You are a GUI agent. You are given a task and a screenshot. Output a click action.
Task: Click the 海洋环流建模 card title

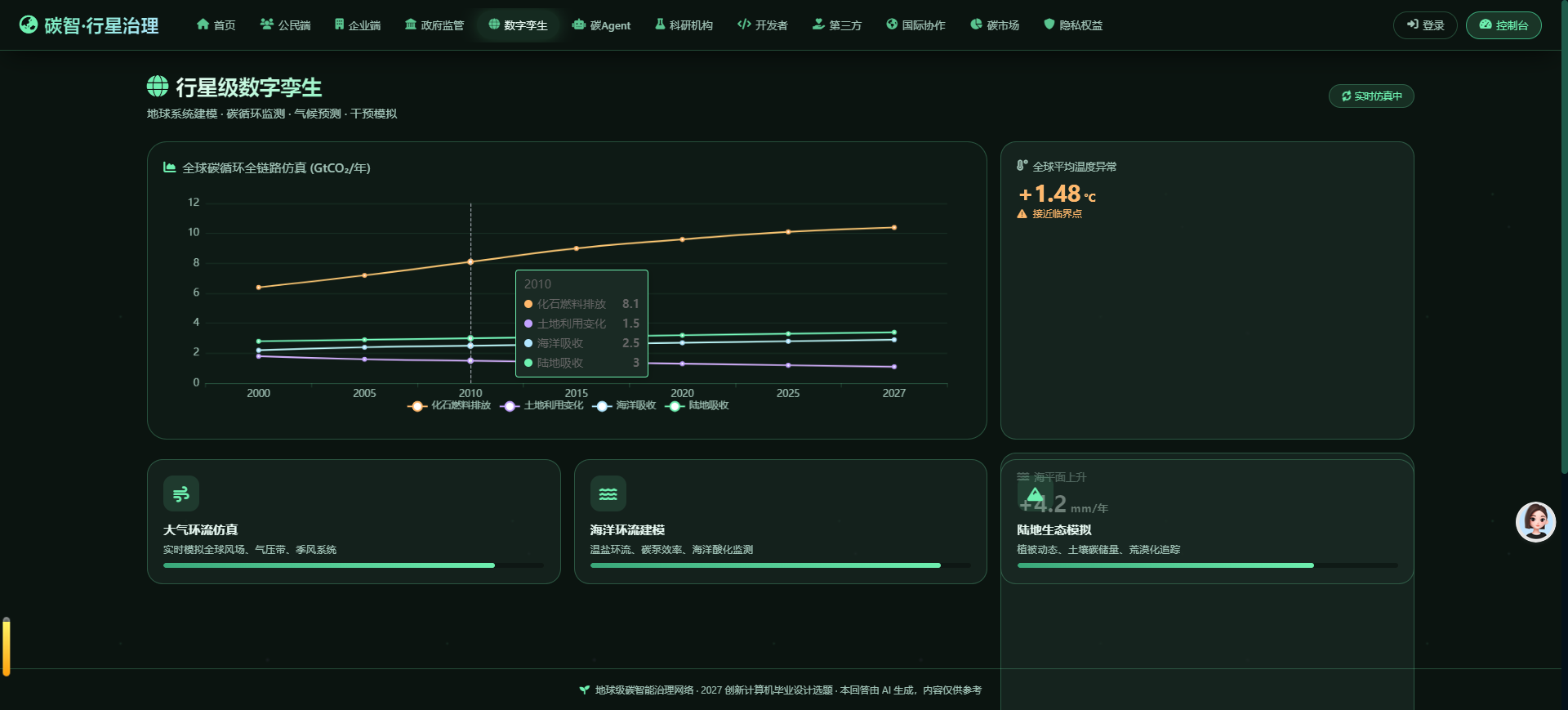[x=627, y=530]
